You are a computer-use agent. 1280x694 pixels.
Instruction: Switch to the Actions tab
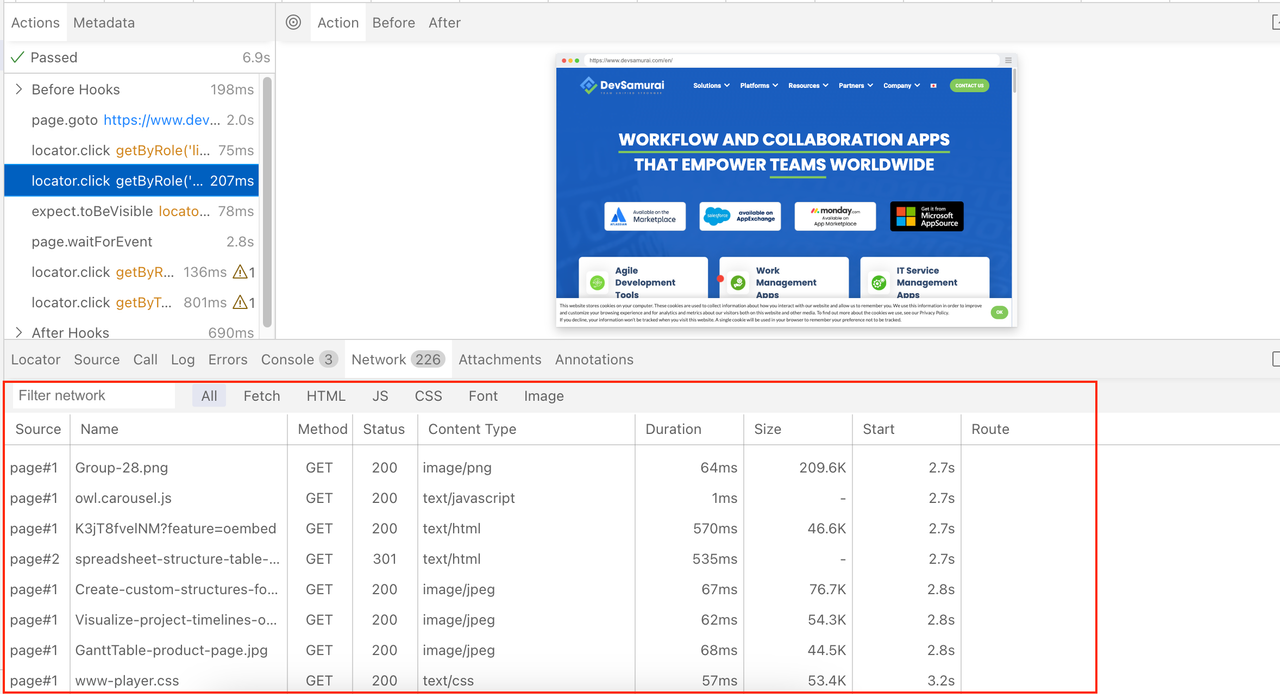pyautogui.click(x=35, y=22)
